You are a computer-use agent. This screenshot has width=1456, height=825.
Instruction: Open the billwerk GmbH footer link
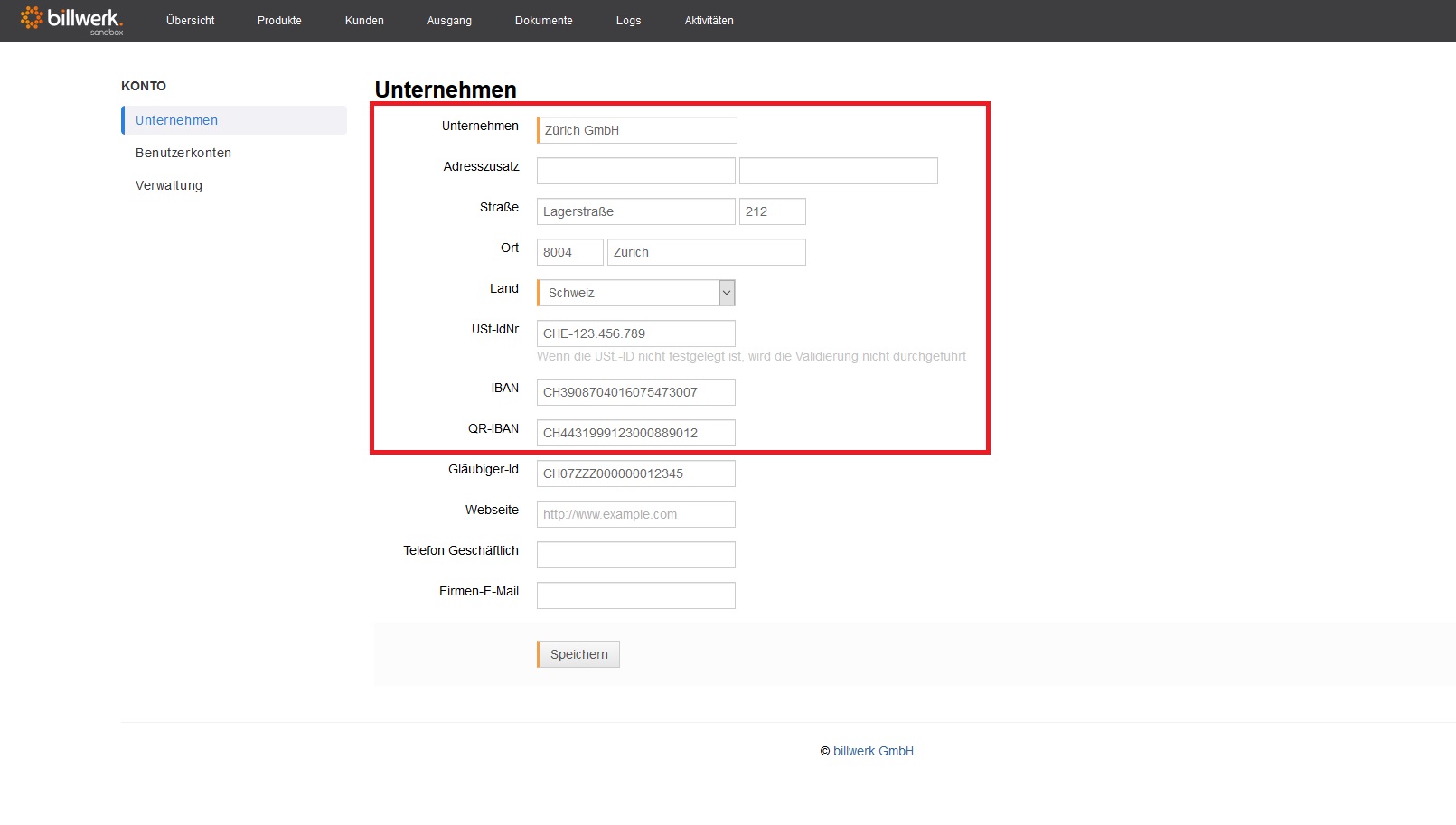coord(873,751)
